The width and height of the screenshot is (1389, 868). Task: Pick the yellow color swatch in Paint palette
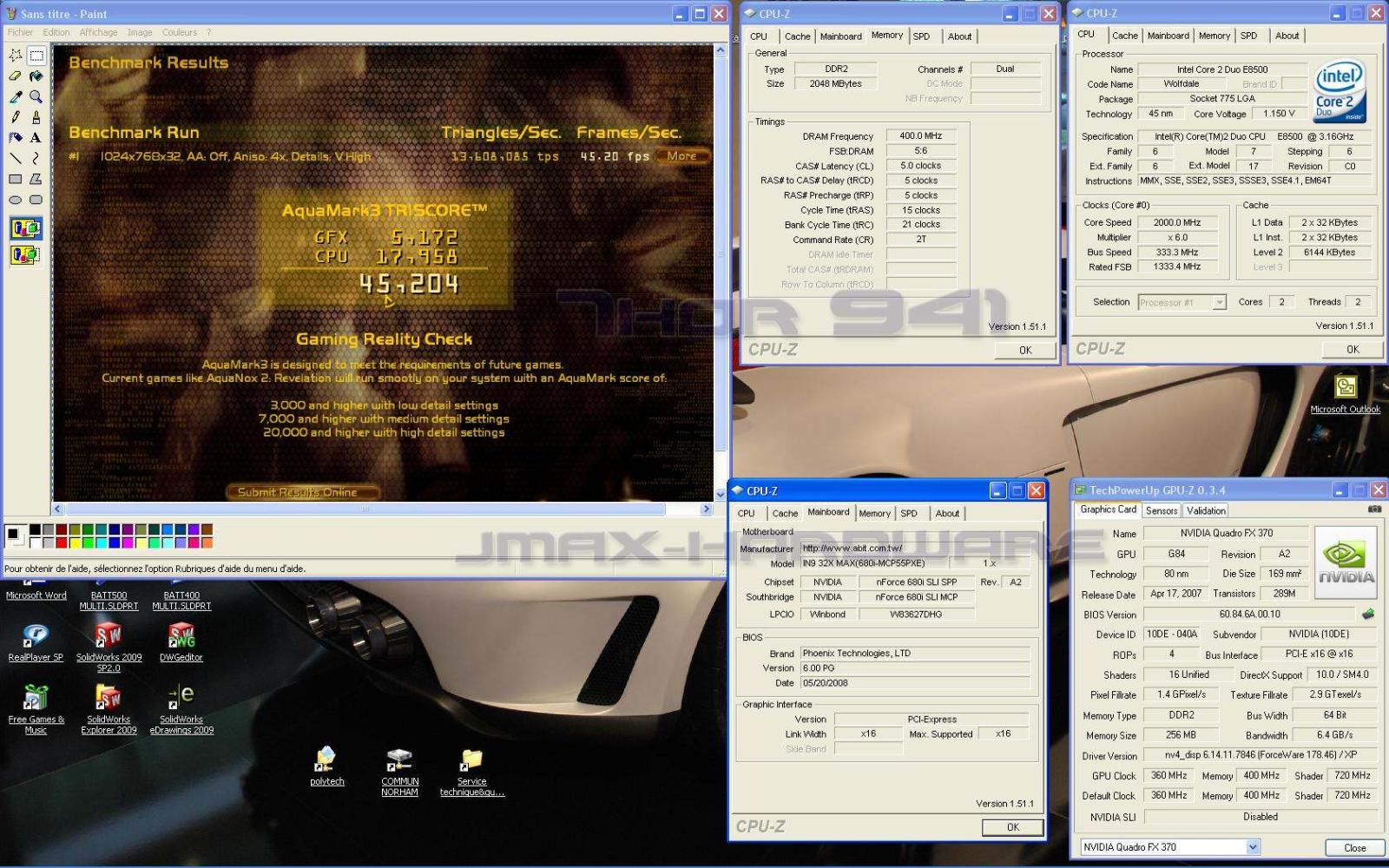75,542
